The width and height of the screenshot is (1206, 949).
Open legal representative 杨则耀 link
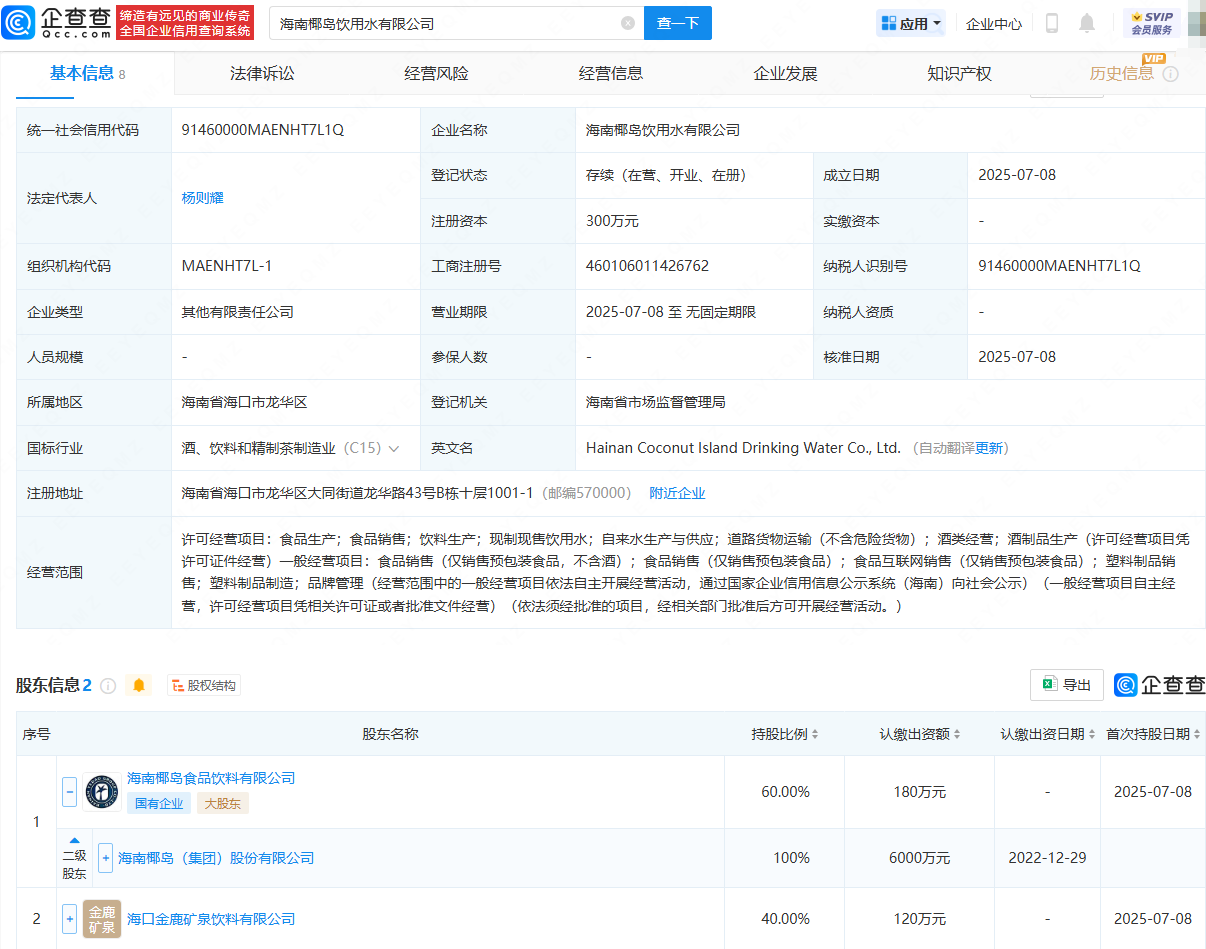click(203, 198)
